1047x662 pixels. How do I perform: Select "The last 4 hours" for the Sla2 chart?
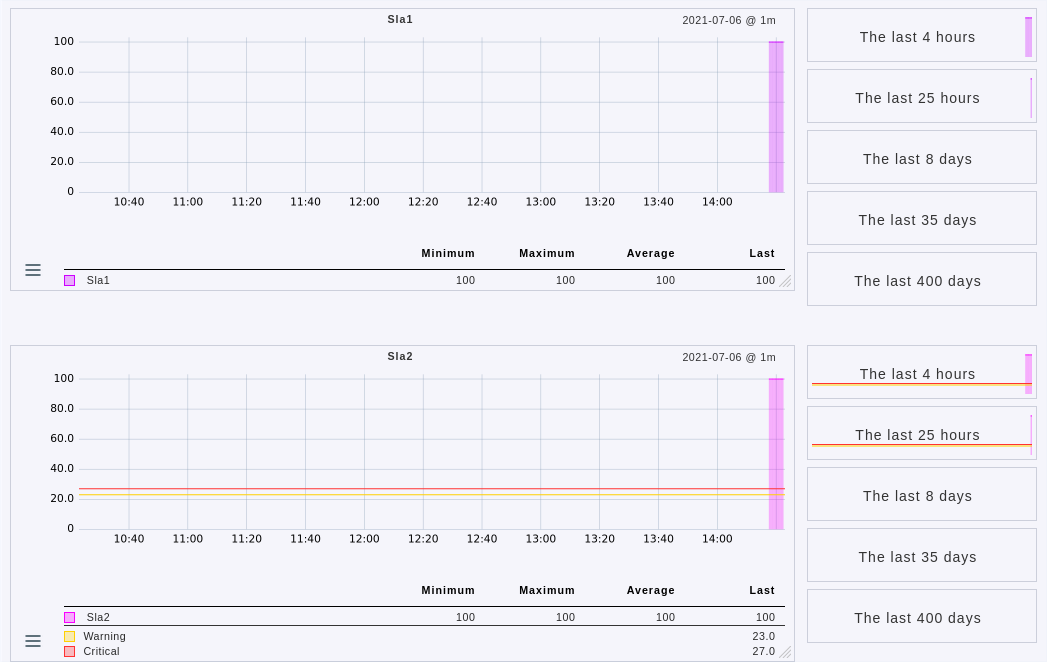pos(917,373)
